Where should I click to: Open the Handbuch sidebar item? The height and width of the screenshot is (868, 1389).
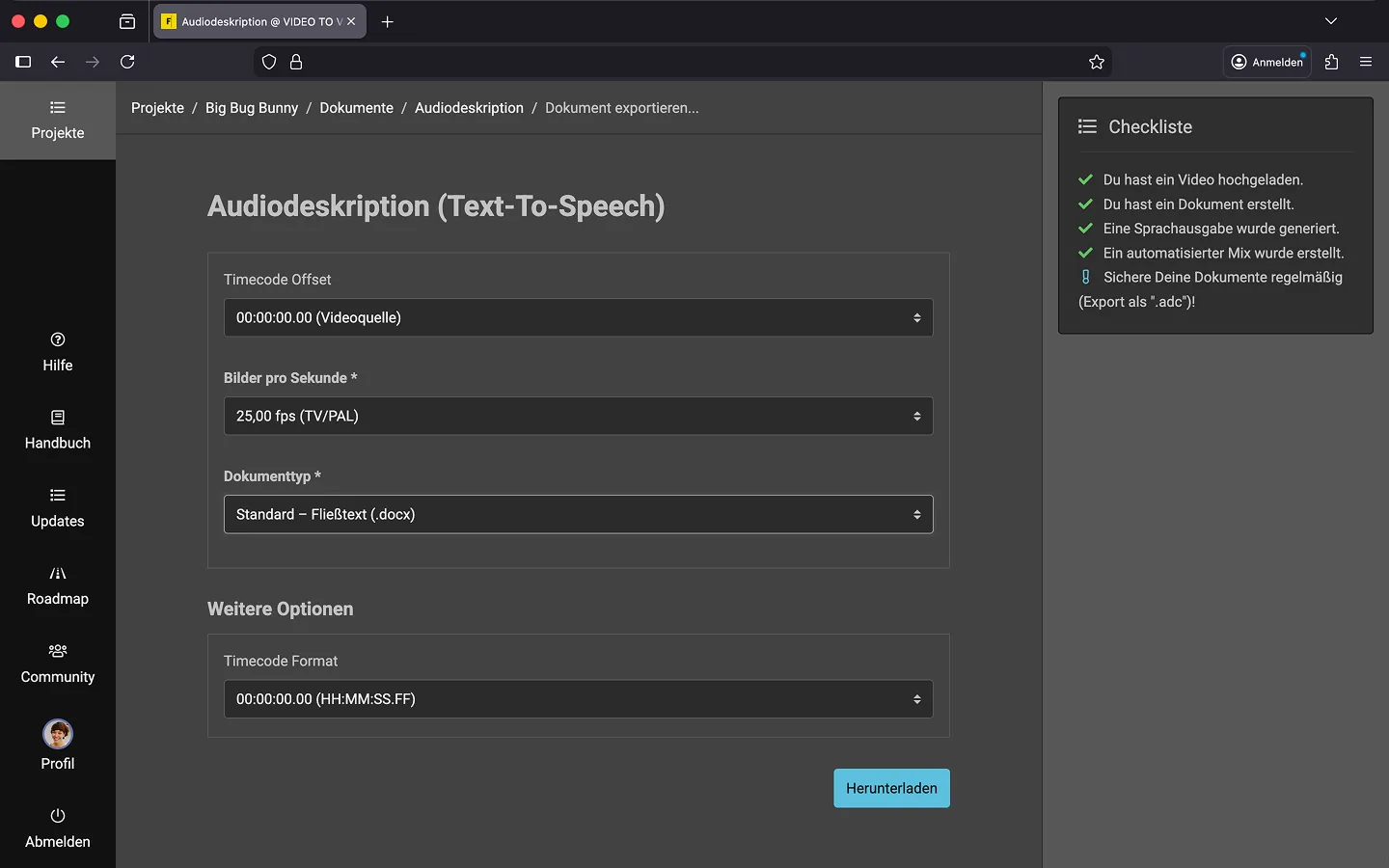pos(57,430)
